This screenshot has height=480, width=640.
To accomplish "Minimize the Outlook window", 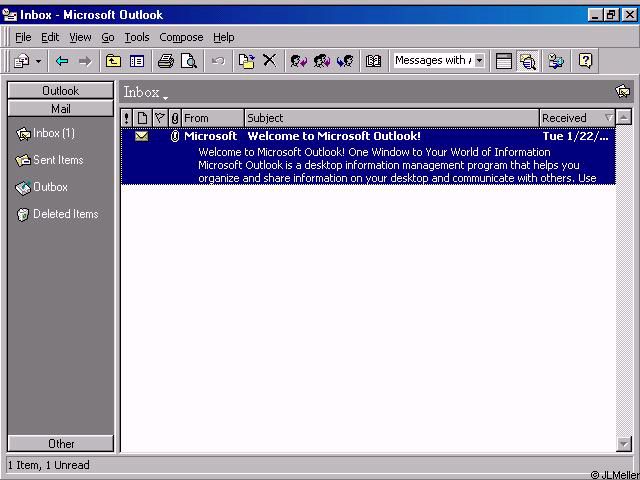I will [596, 15].
